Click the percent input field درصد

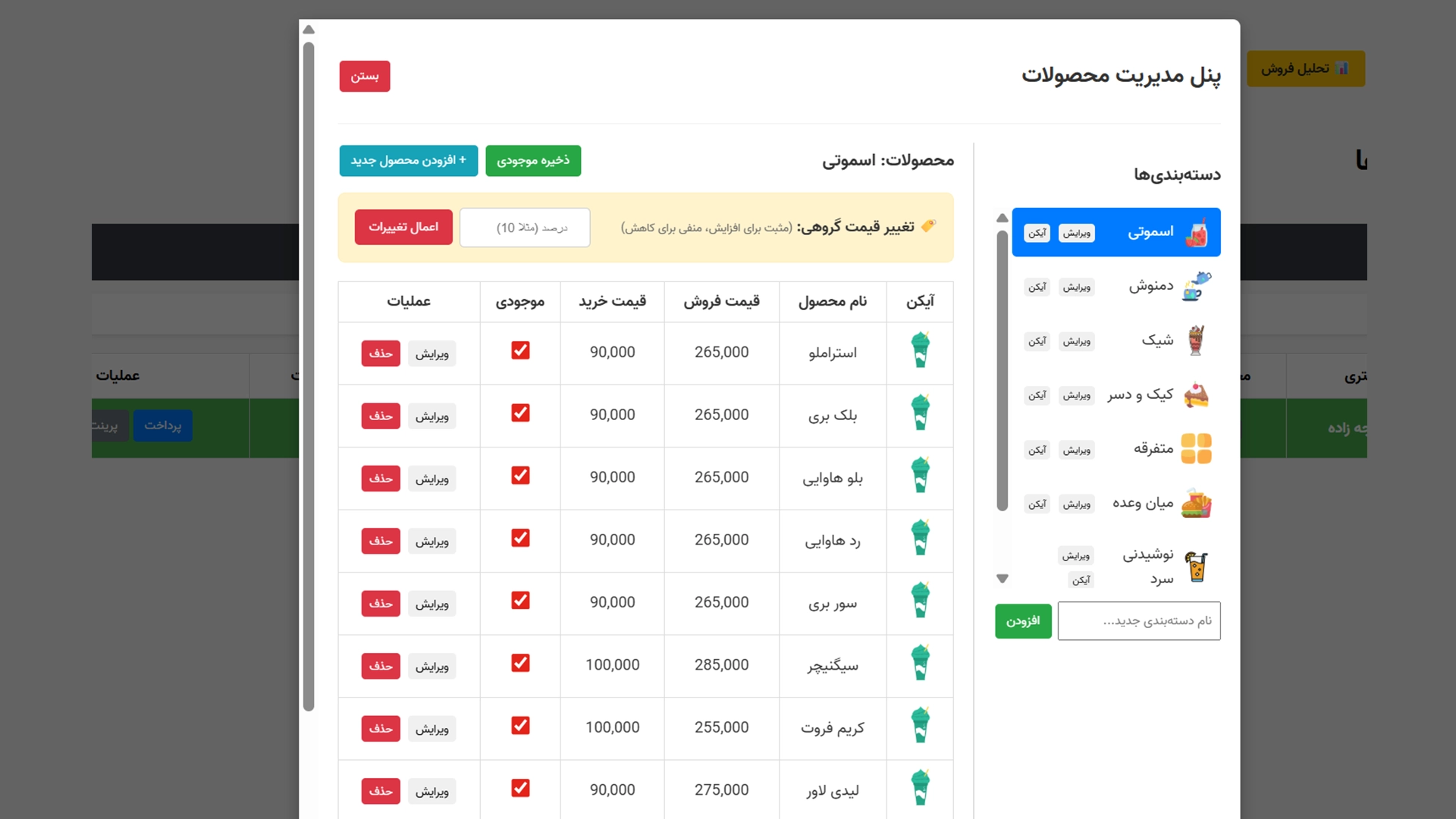(524, 227)
